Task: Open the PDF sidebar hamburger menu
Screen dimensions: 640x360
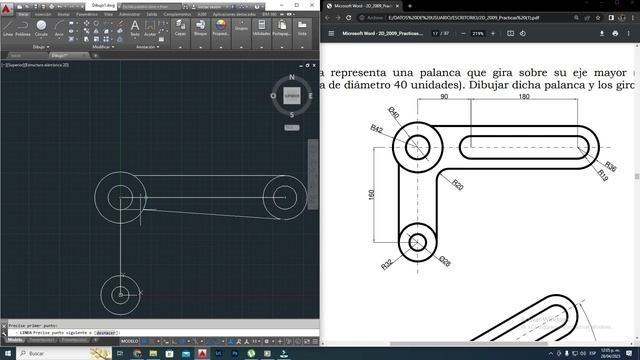Action: [x=331, y=33]
